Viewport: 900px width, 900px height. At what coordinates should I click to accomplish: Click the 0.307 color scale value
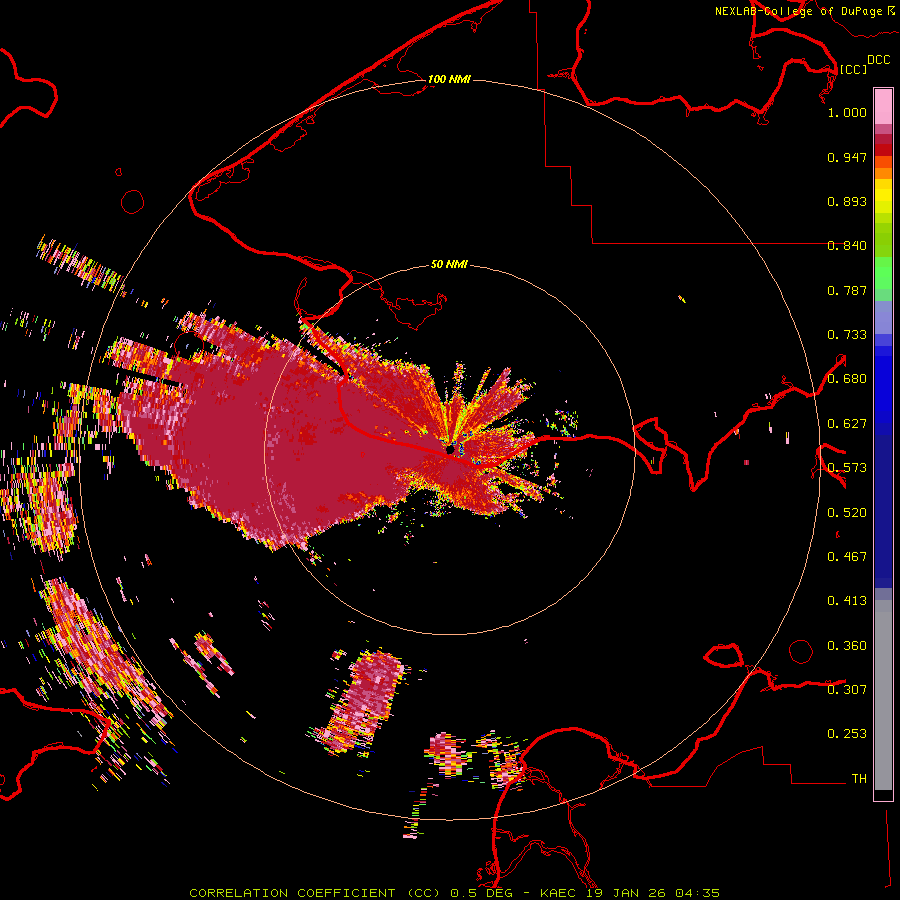[x=847, y=690]
